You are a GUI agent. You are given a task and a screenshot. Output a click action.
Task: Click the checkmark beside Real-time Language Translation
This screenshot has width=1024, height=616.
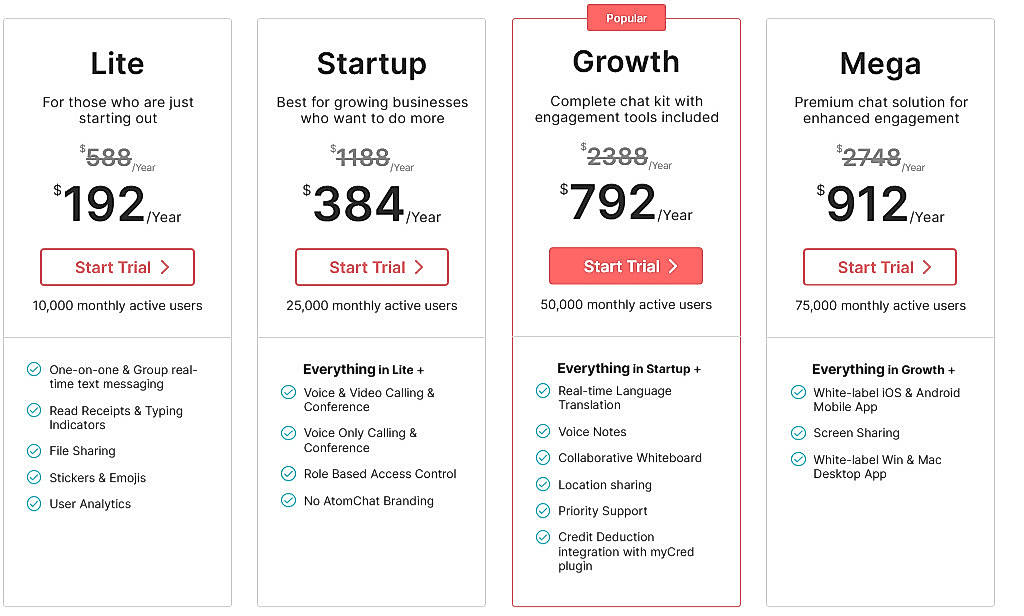click(x=543, y=391)
